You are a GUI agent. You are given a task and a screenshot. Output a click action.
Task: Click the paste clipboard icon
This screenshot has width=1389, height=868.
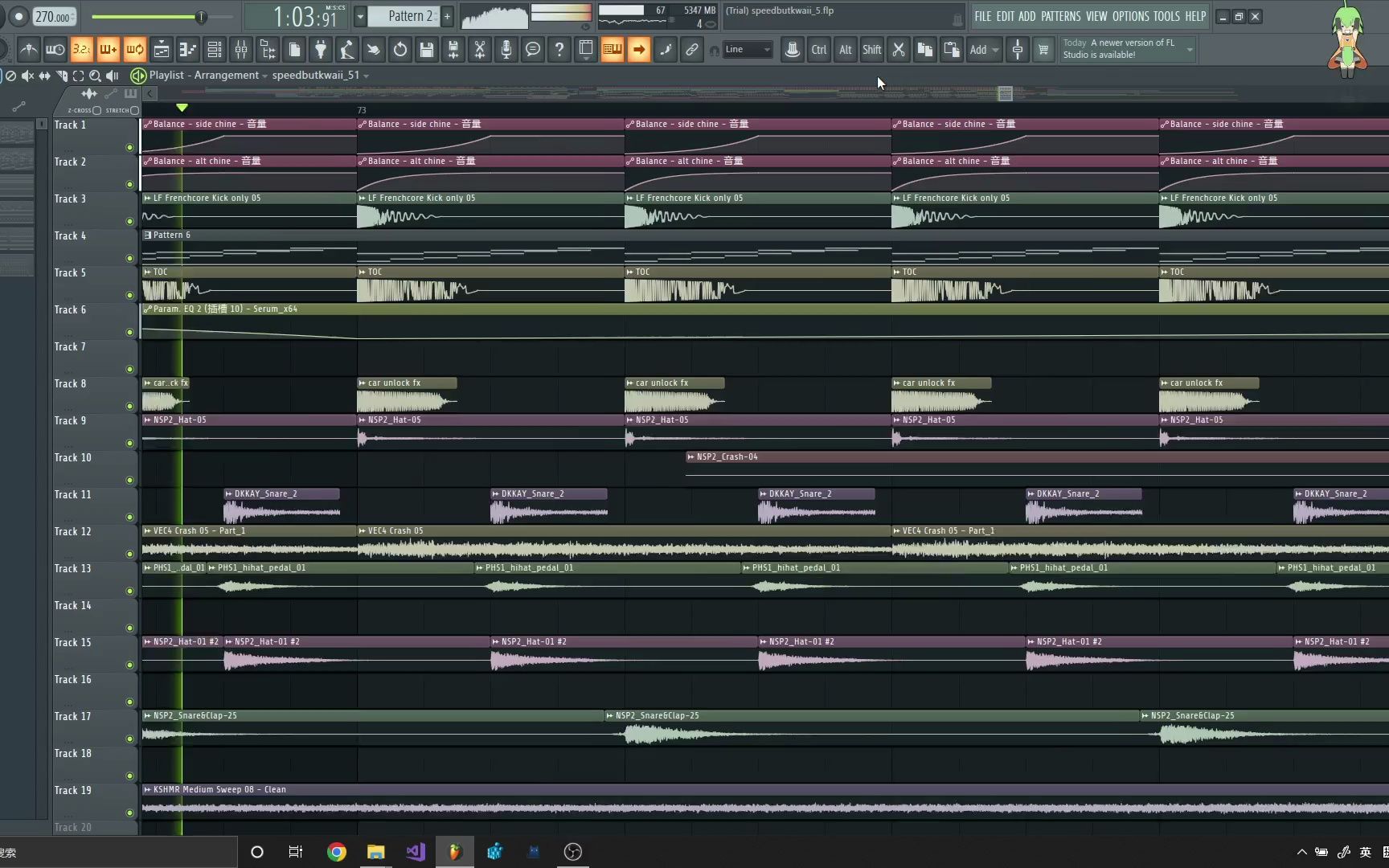pyautogui.click(x=952, y=50)
